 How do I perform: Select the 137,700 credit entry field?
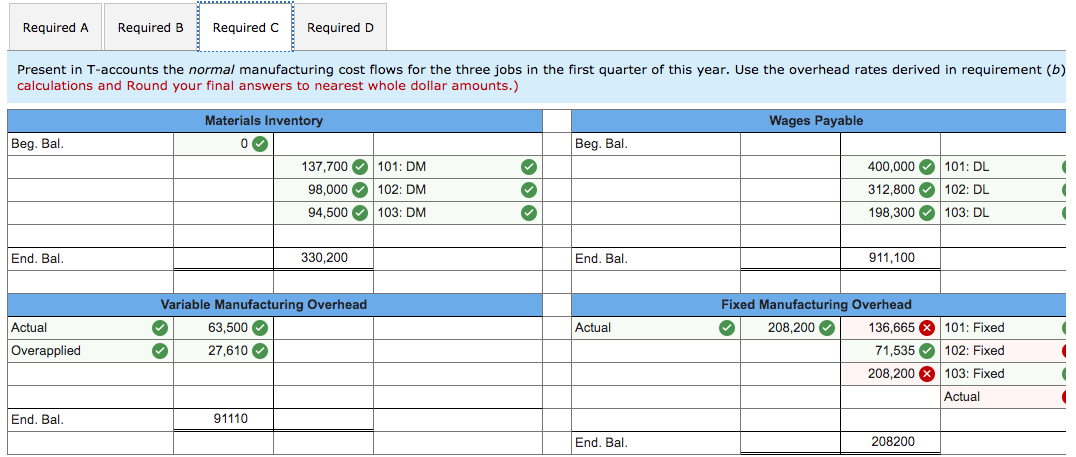[x=323, y=167]
